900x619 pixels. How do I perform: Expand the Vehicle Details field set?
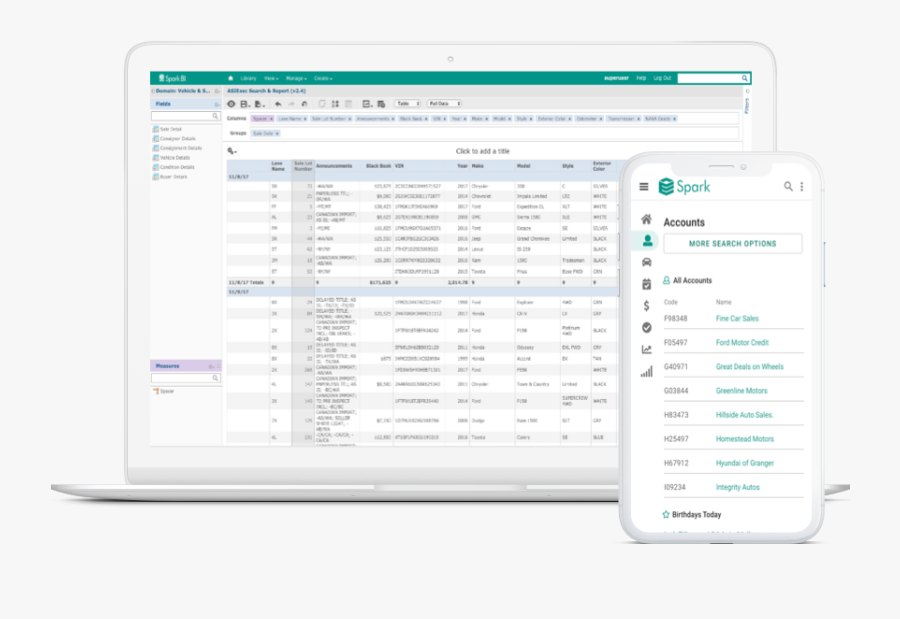click(171, 157)
